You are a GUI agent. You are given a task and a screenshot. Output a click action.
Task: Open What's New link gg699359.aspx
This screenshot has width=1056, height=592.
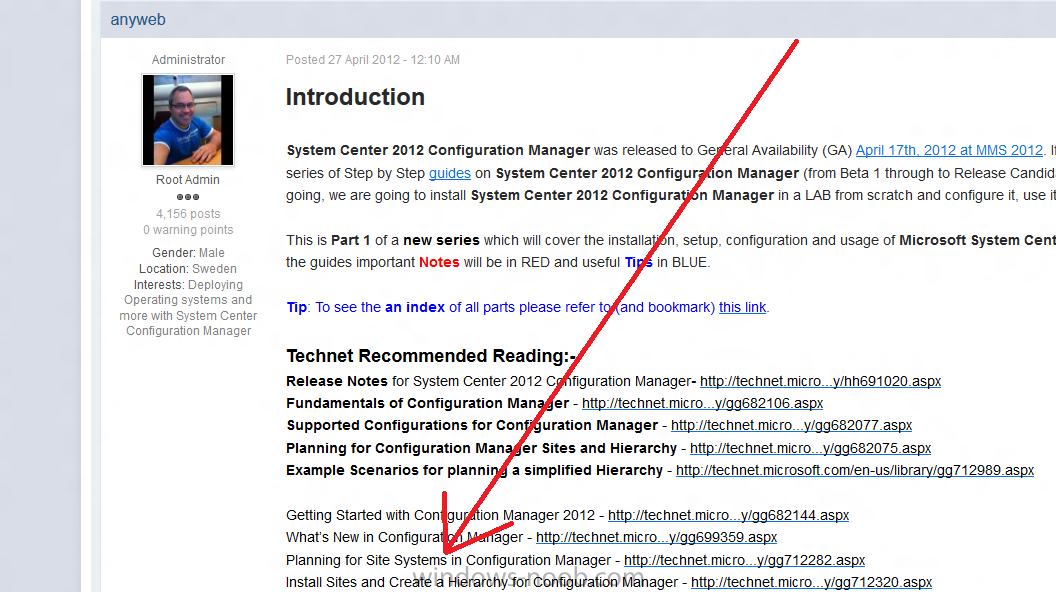click(x=657, y=537)
